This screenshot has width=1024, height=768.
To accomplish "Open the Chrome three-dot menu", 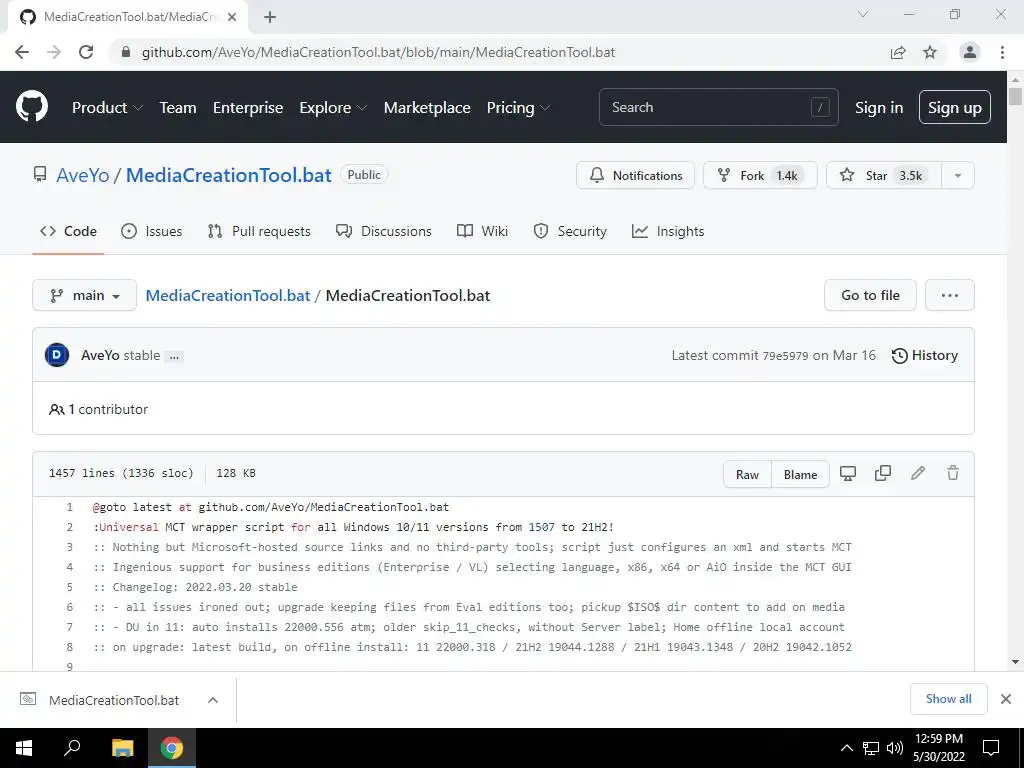I will click(x=1002, y=52).
